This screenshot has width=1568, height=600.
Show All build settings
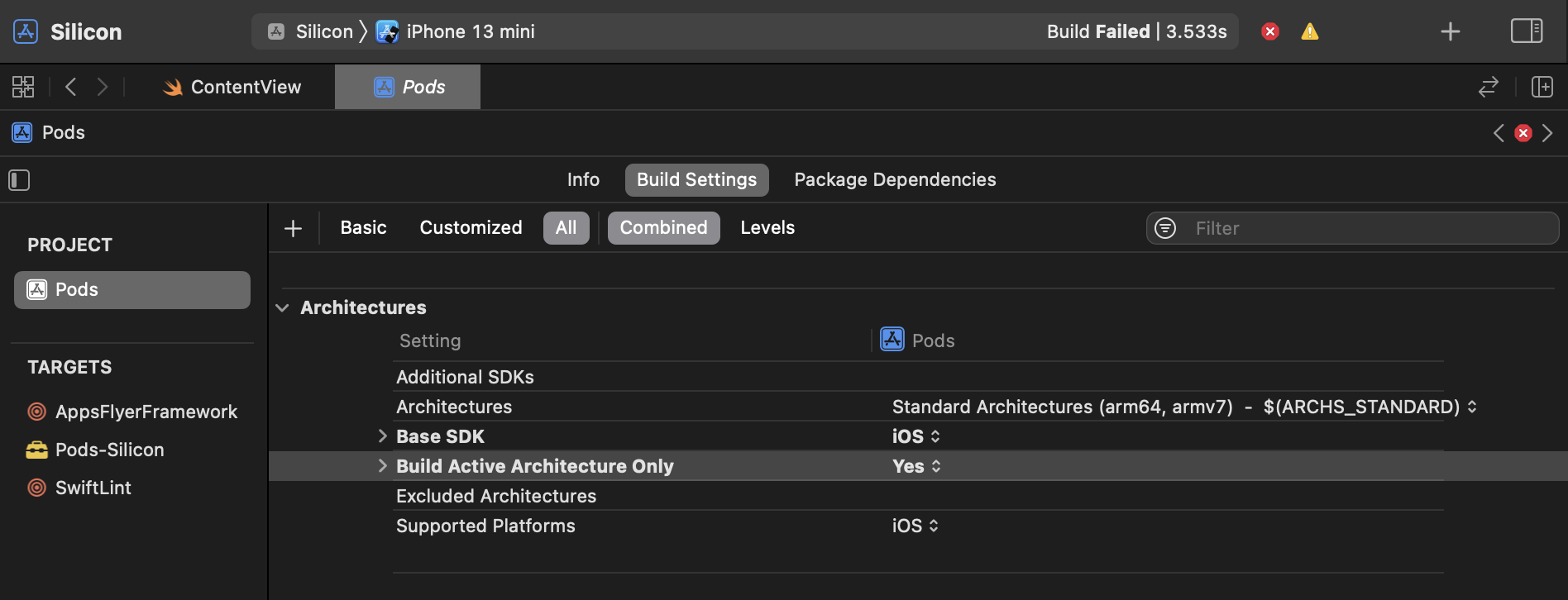566,228
